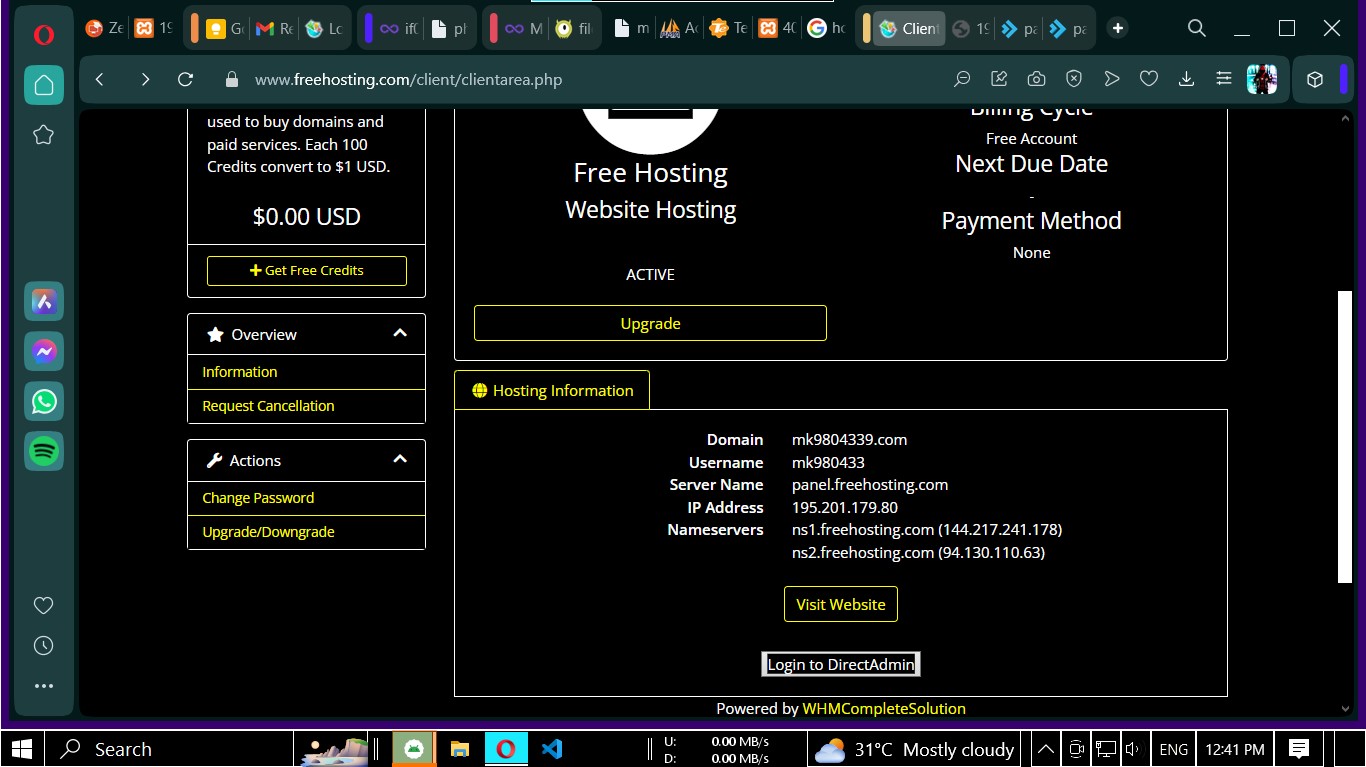Reload the current page
Image resolution: width=1366 pixels, height=767 pixels.
[185, 80]
